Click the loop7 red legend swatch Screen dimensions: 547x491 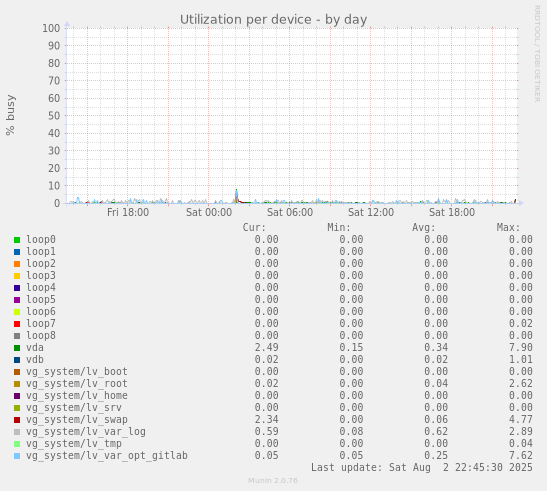(17, 324)
